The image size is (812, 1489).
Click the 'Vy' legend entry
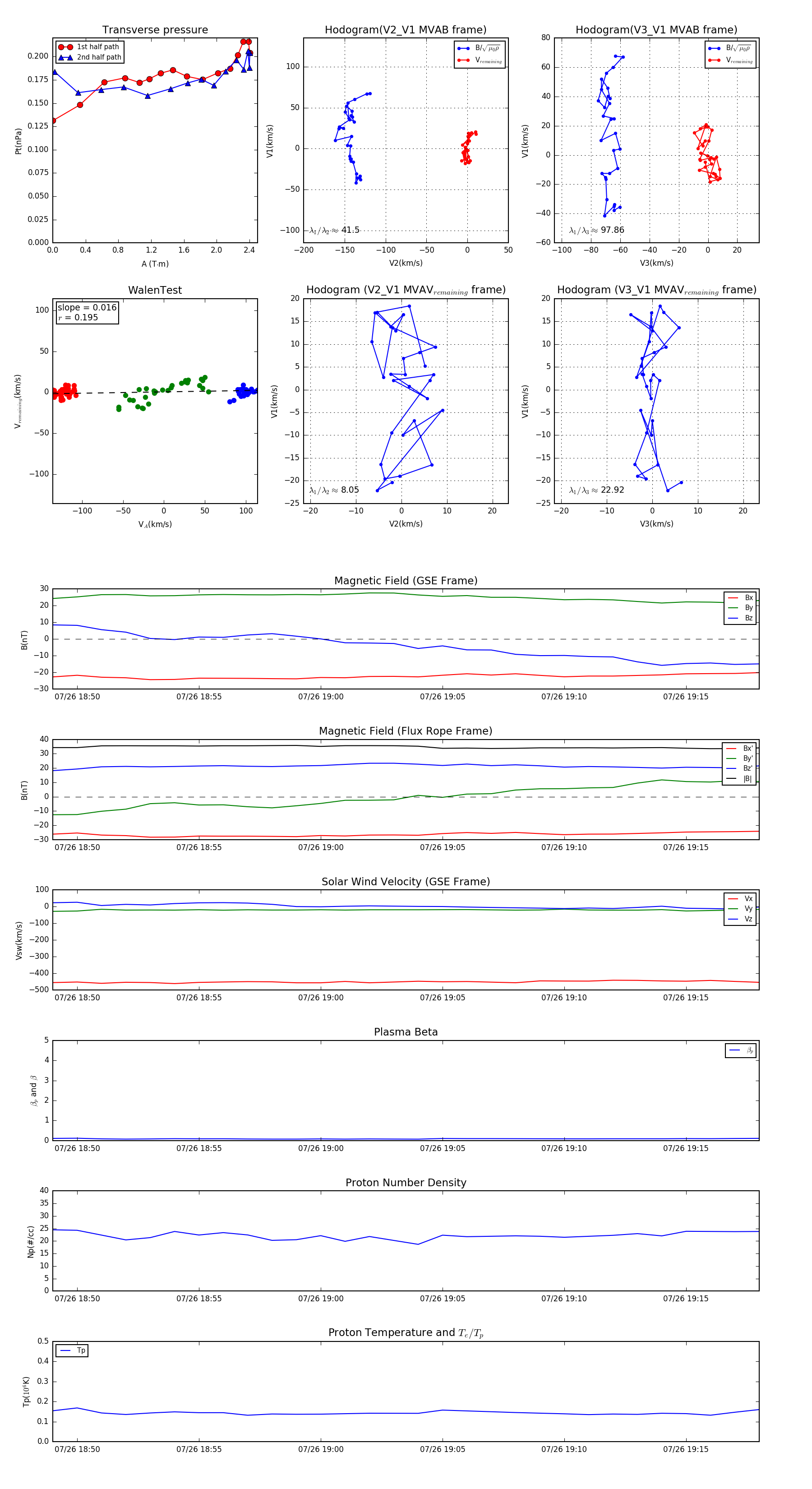[740, 909]
